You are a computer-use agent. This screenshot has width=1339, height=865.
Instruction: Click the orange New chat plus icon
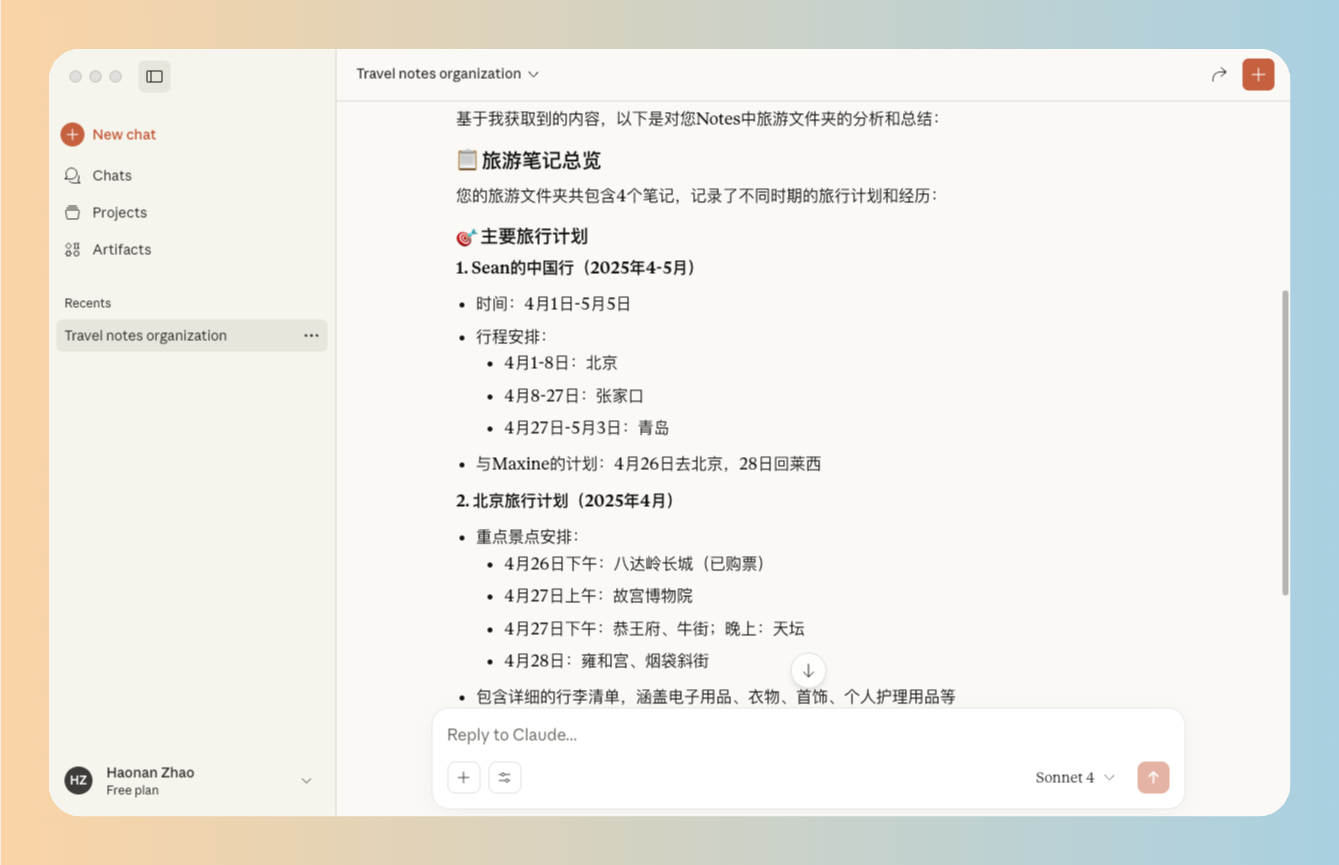[72, 134]
